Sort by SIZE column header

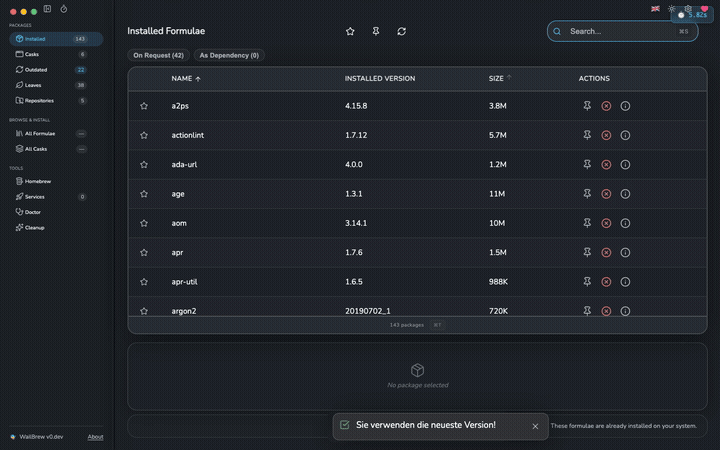click(500, 79)
